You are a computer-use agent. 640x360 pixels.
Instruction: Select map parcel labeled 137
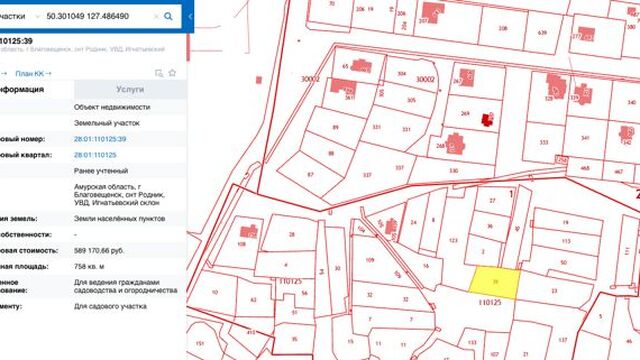click(563, 340)
